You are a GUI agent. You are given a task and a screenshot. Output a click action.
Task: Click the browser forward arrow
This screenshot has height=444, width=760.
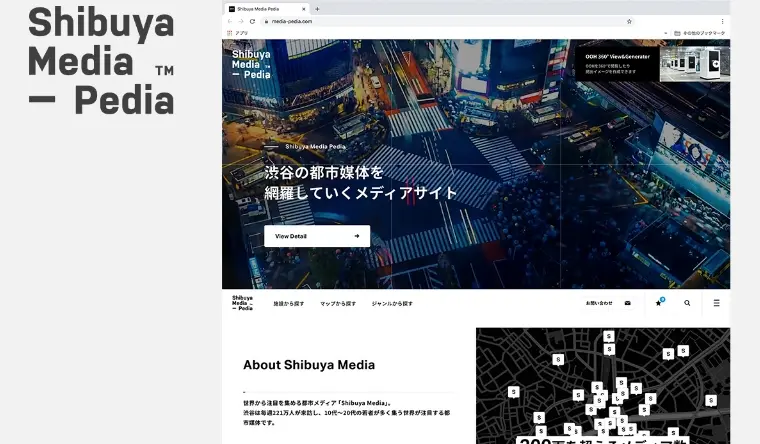[x=241, y=21]
